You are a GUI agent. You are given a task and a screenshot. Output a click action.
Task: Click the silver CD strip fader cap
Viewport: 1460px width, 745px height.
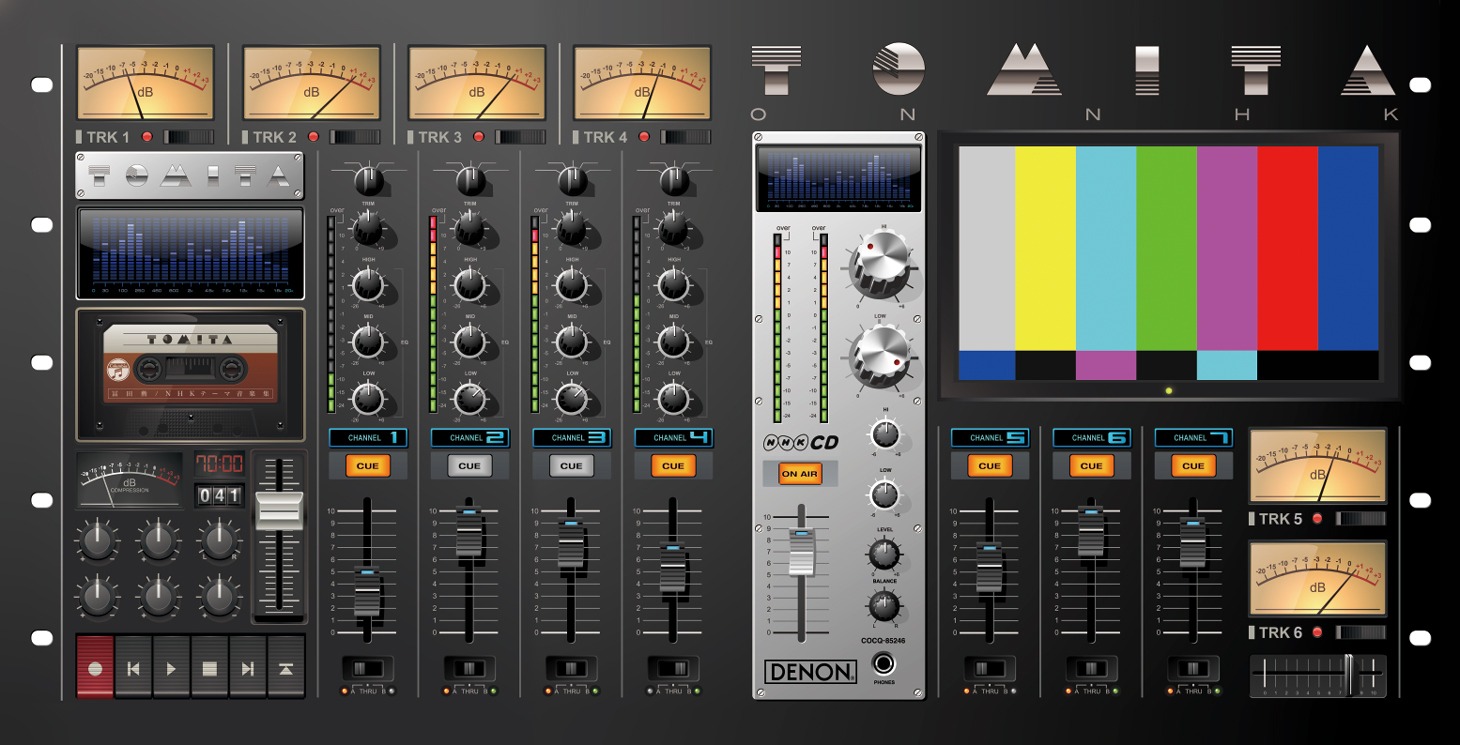[801, 552]
